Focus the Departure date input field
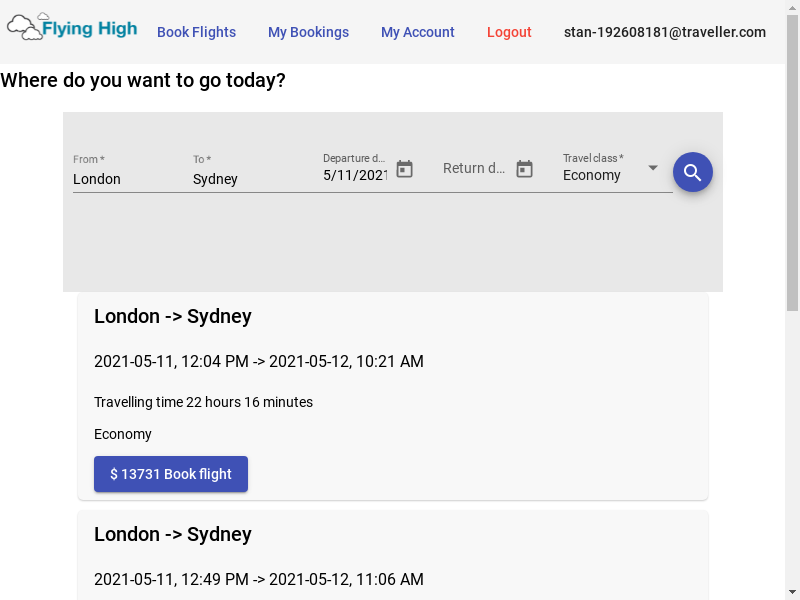This screenshot has width=800, height=600. 354,175
